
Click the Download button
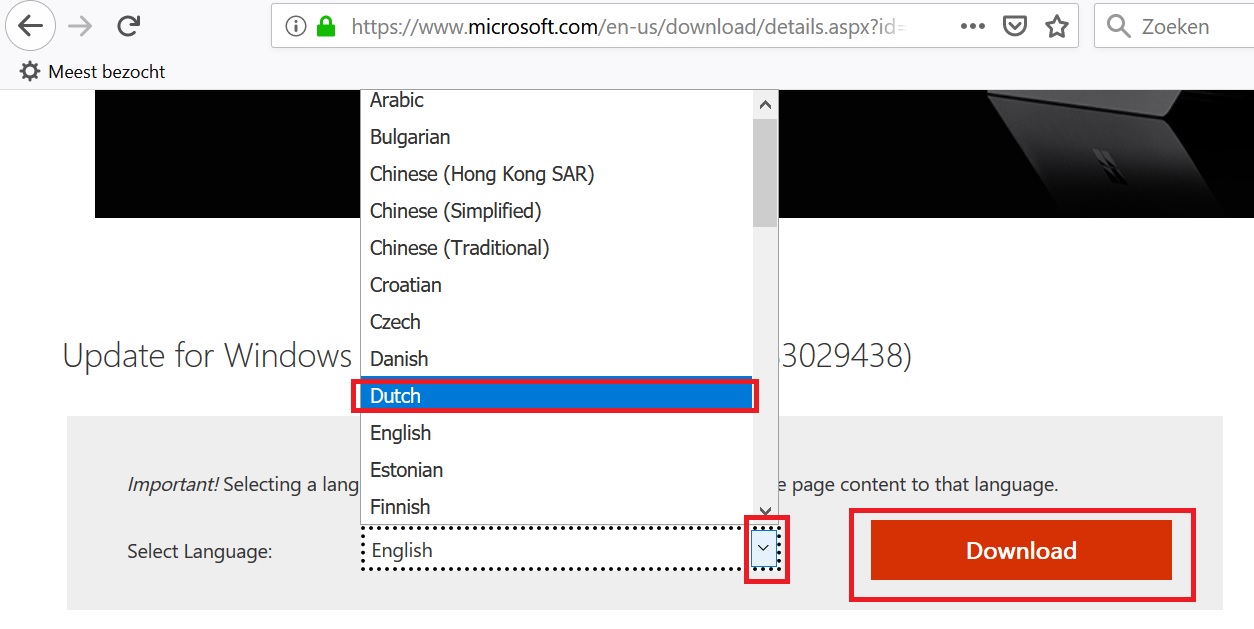(x=1021, y=551)
